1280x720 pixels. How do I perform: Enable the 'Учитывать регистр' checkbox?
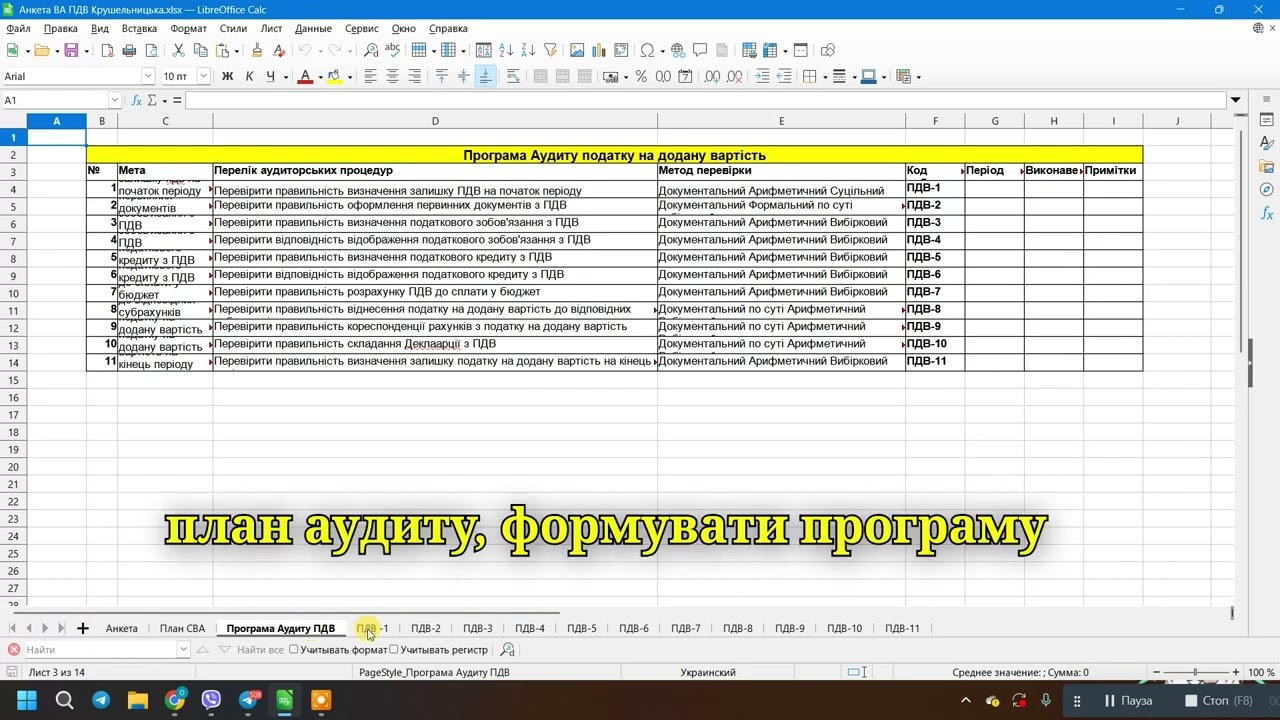394,650
